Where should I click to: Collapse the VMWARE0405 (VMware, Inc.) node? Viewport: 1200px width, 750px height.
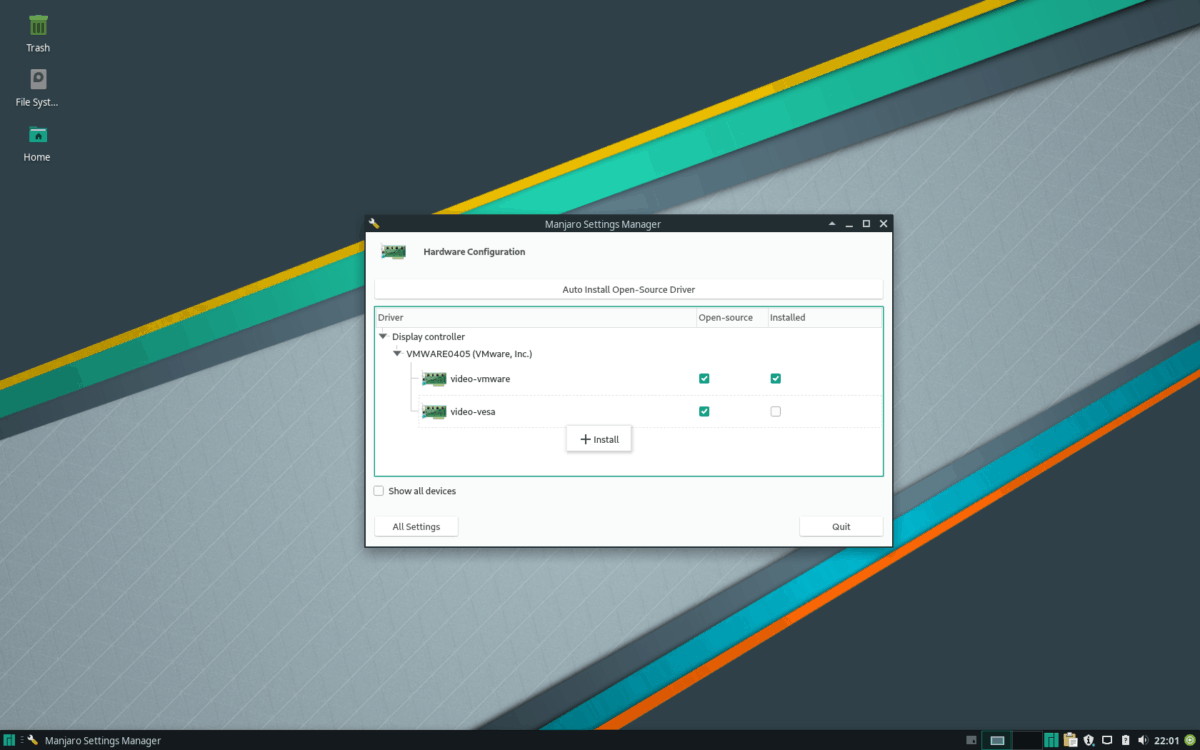(x=397, y=353)
